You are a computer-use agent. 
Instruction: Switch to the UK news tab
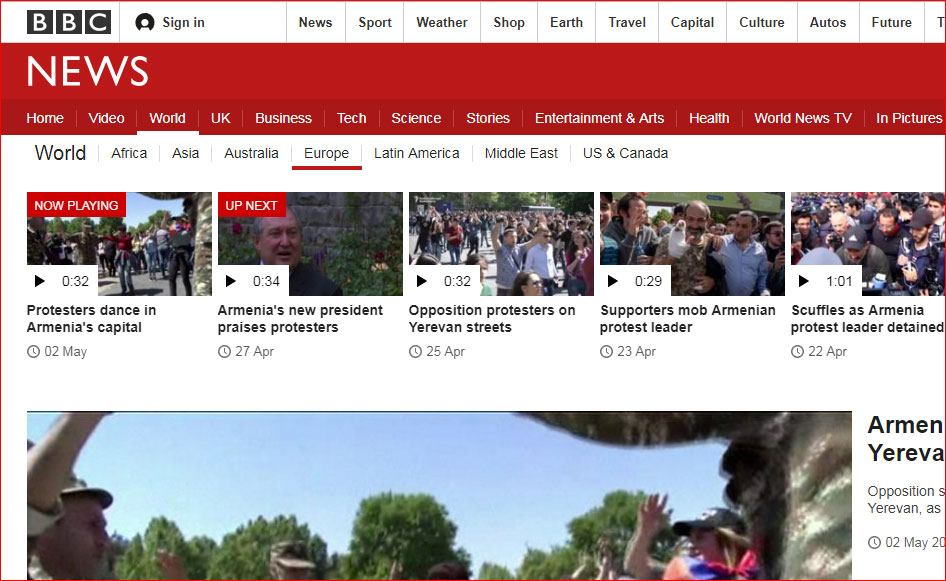click(221, 118)
